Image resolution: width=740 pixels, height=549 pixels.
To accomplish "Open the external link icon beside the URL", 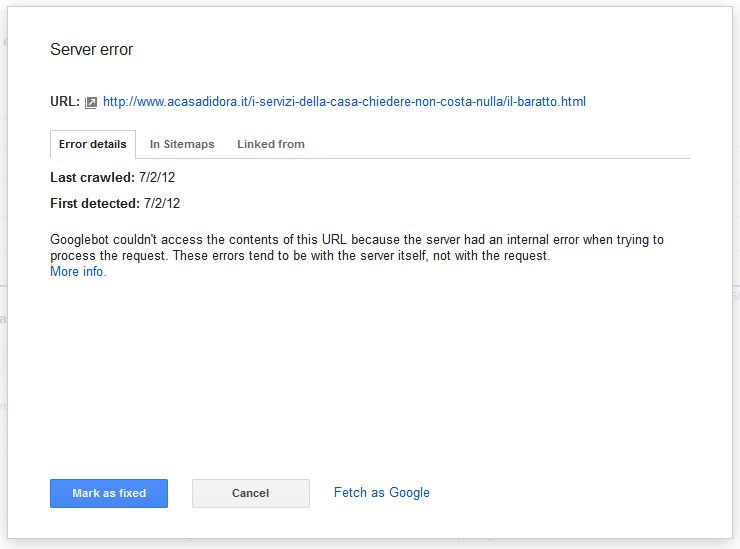I will pyautogui.click(x=91, y=102).
